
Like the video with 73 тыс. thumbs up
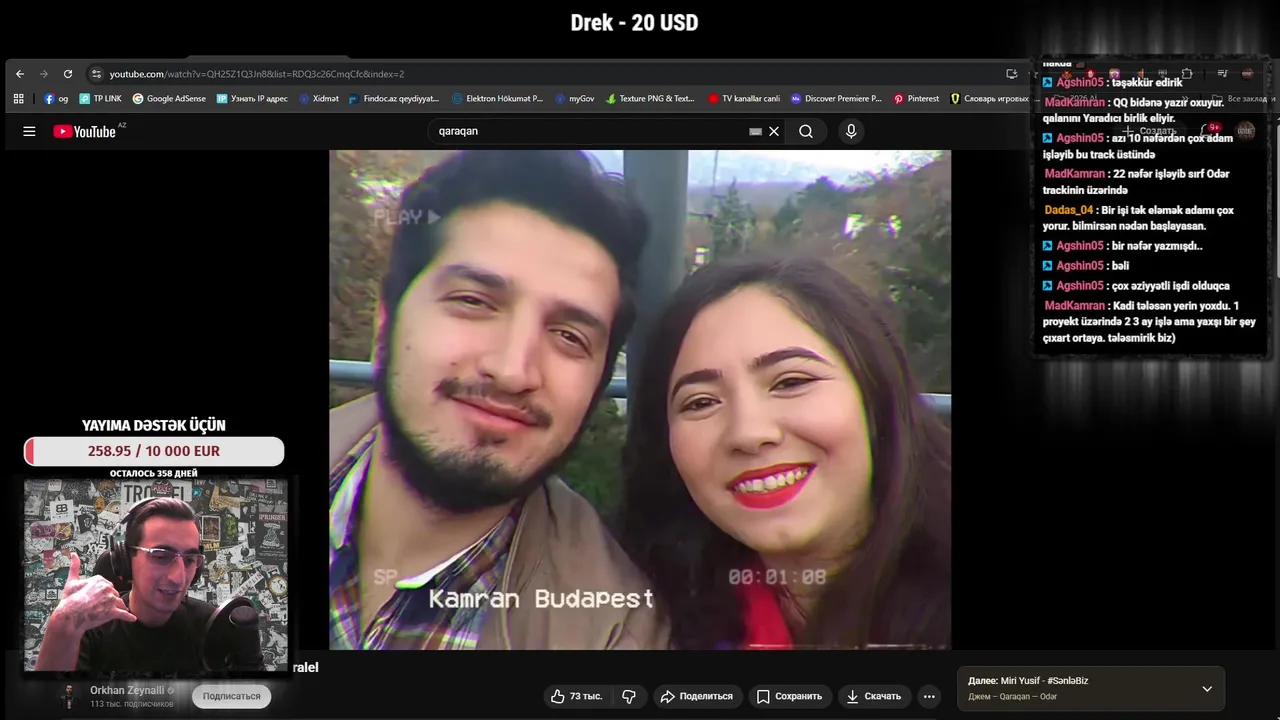[x=576, y=696]
